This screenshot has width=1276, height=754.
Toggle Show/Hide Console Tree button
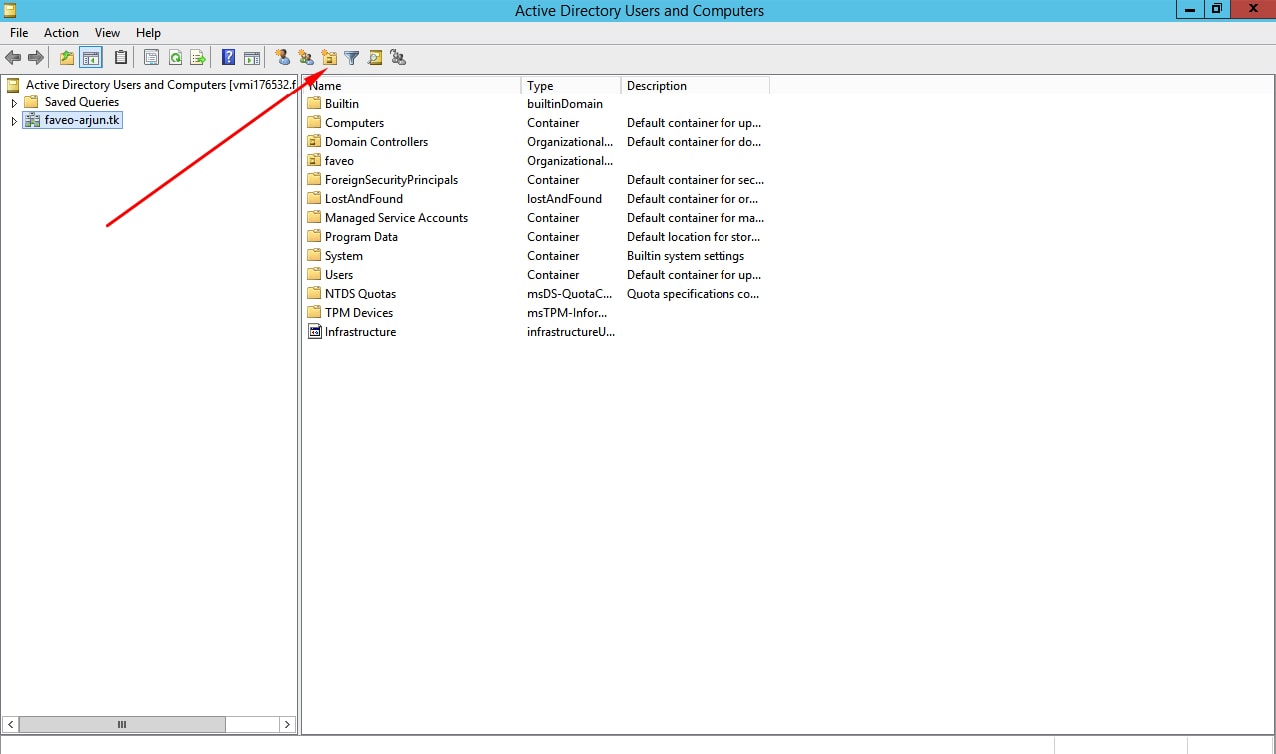pos(90,58)
